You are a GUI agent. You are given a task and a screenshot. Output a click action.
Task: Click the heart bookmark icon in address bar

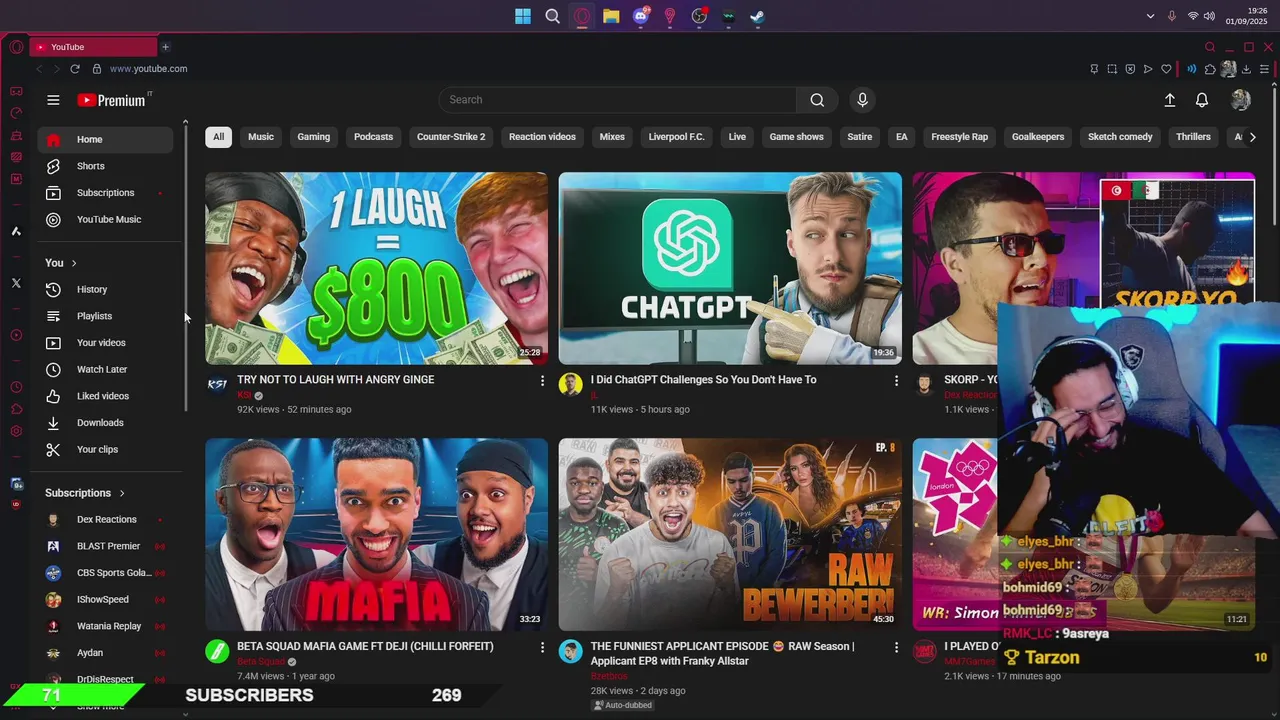pos(1166,69)
